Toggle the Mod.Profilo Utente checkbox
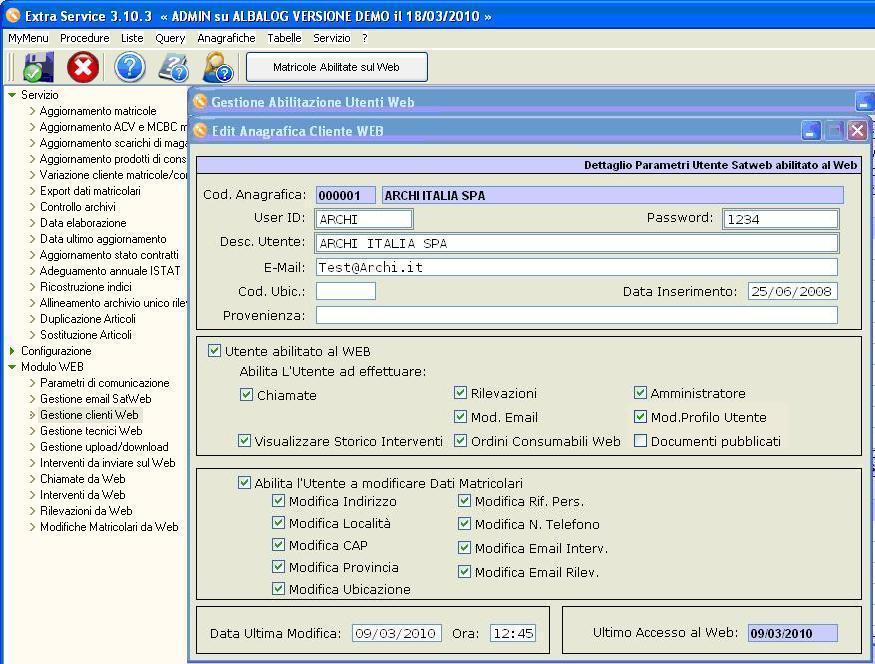The height and width of the screenshot is (664, 875). (x=640, y=417)
